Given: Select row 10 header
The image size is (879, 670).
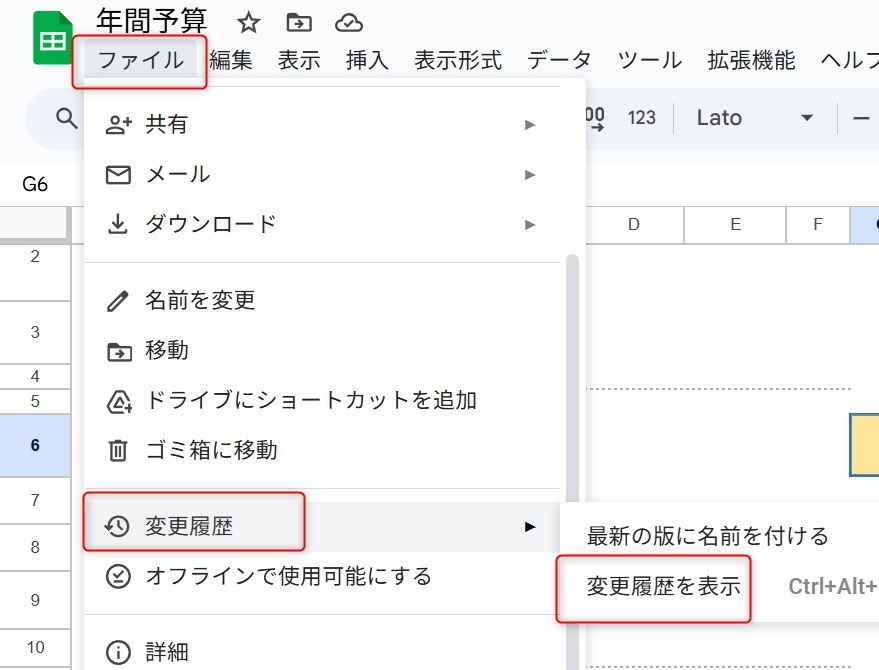Looking at the screenshot, I should coord(35,648).
